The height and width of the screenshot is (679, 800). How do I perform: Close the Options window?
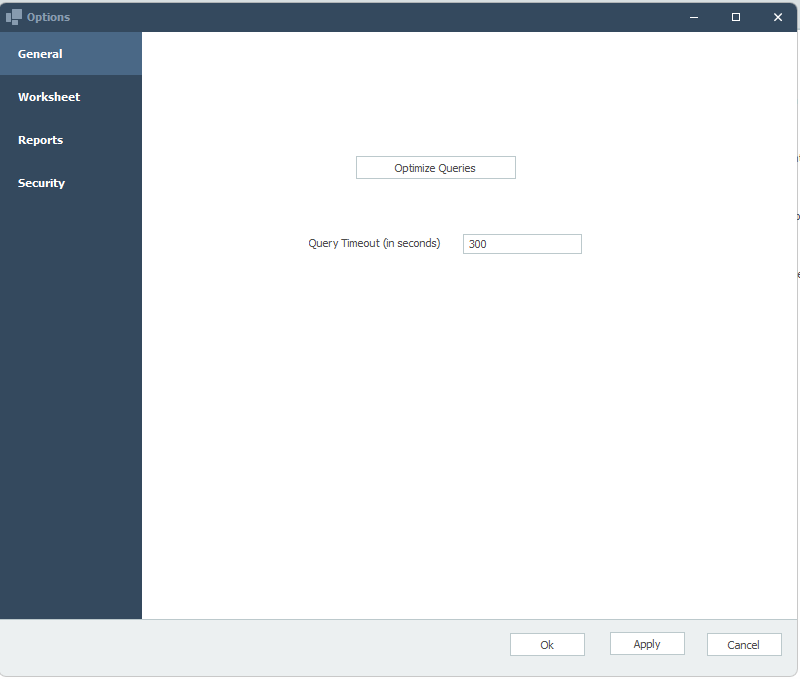(778, 17)
